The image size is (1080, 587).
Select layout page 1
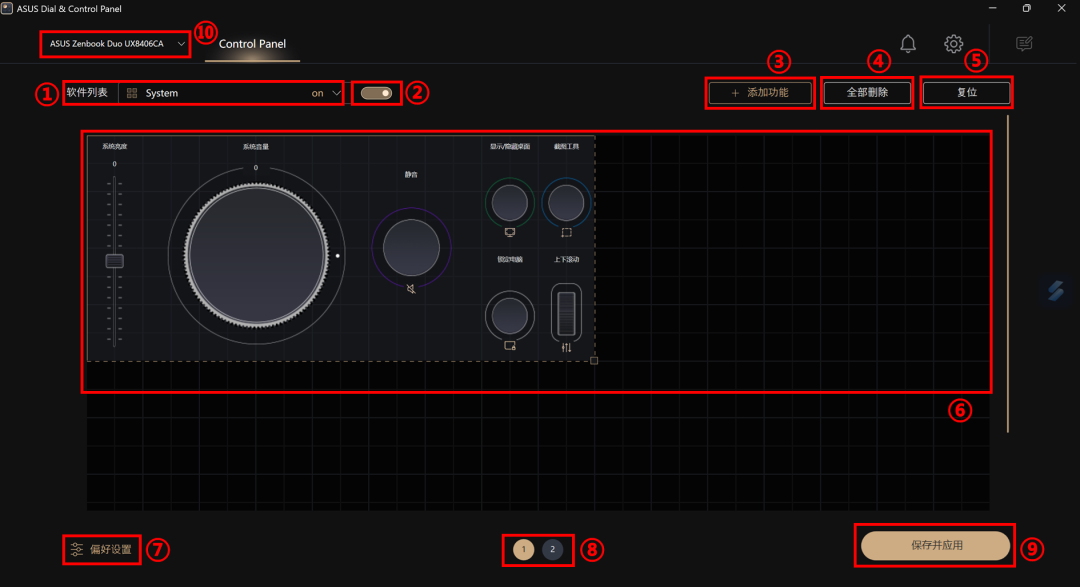point(523,549)
